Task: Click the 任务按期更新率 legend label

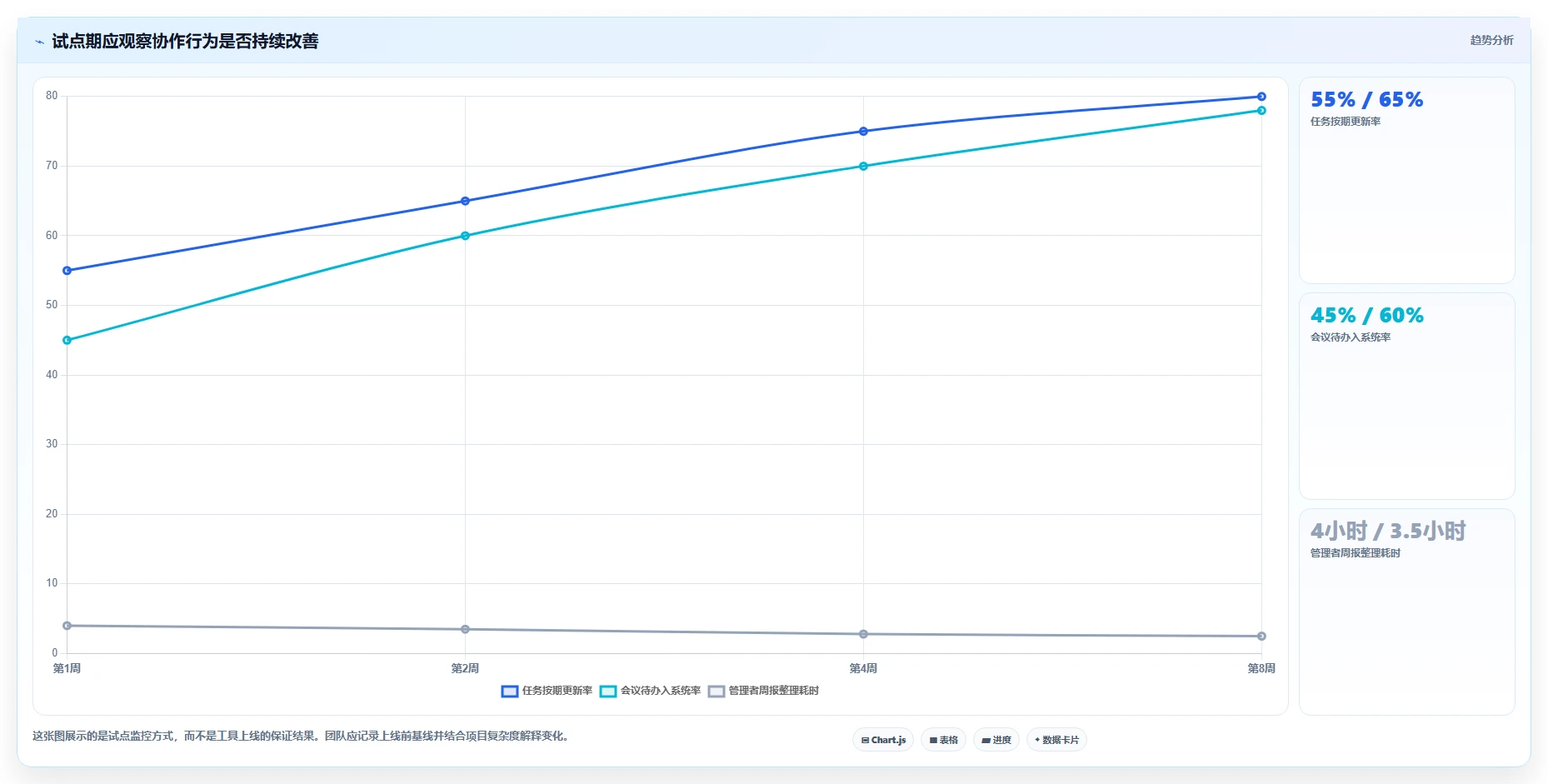Action: point(557,691)
